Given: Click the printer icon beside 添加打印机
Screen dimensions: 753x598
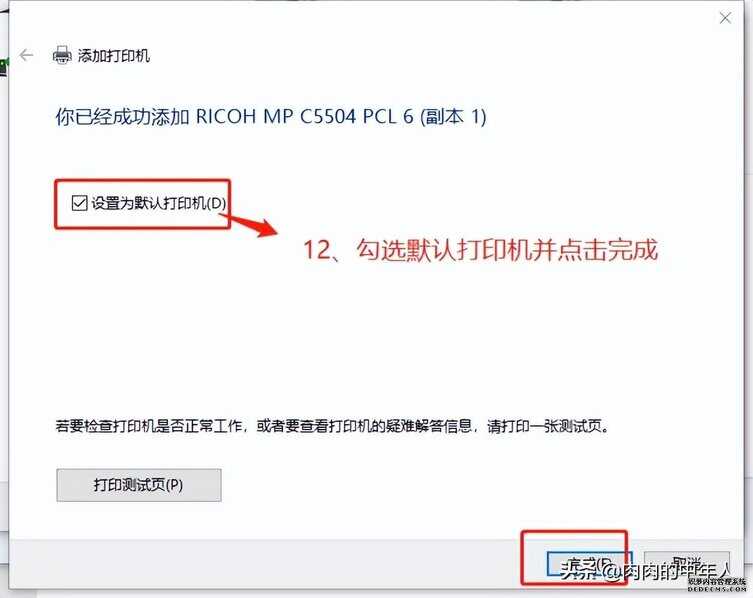Looking at the screenshot, I should point(62,56).
